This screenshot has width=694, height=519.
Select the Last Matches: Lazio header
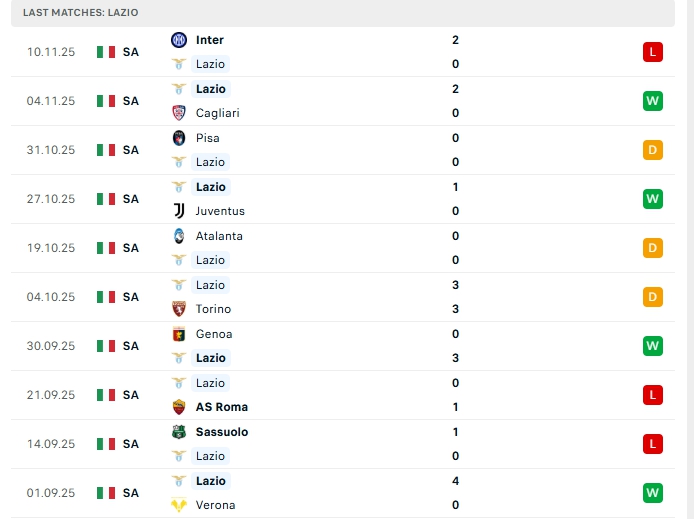click(x=81, y=13)
